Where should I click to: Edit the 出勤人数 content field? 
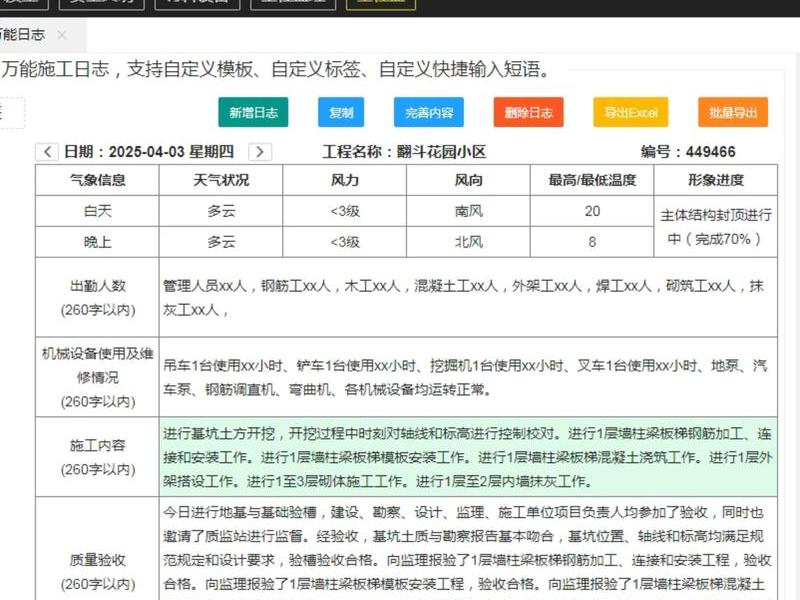pos(468,297)
